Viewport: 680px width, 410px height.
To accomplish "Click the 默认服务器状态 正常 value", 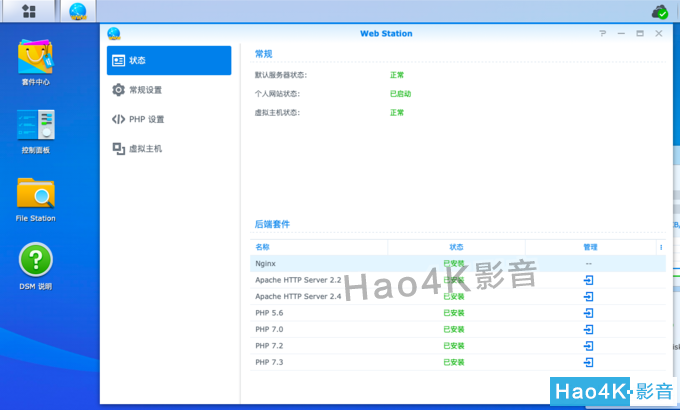I will click(397, 75).
